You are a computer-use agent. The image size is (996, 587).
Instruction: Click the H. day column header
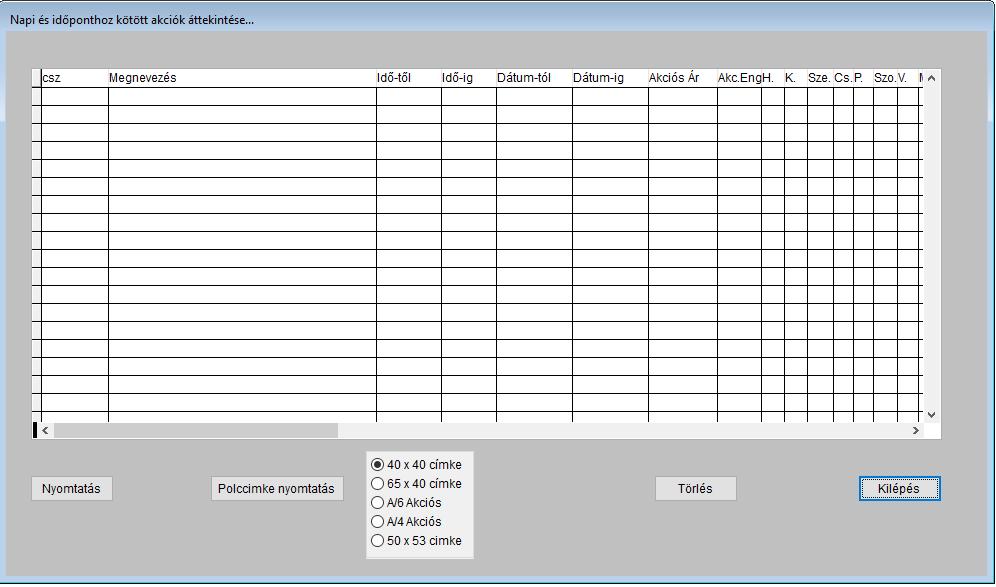point(773,78)
